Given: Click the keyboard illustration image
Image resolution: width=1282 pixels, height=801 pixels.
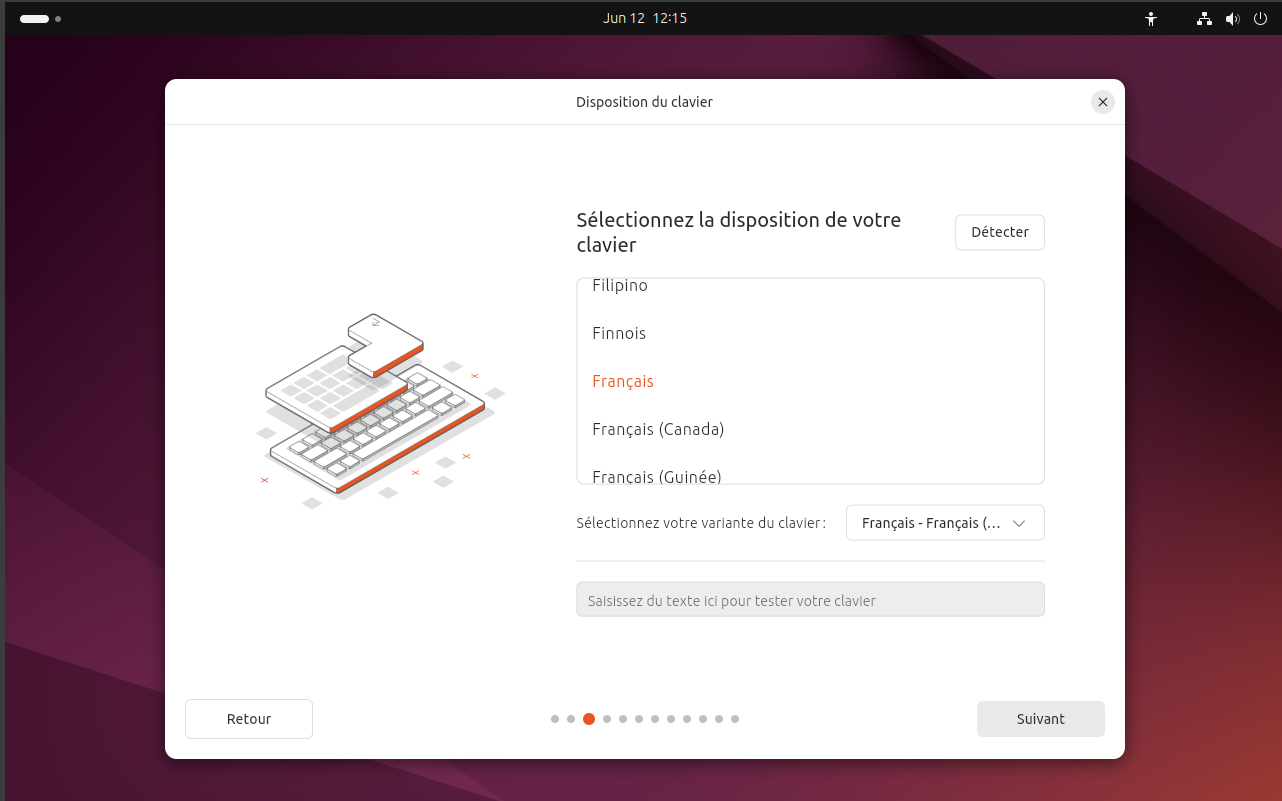Looking at the screenshot, I should (380, 405).
